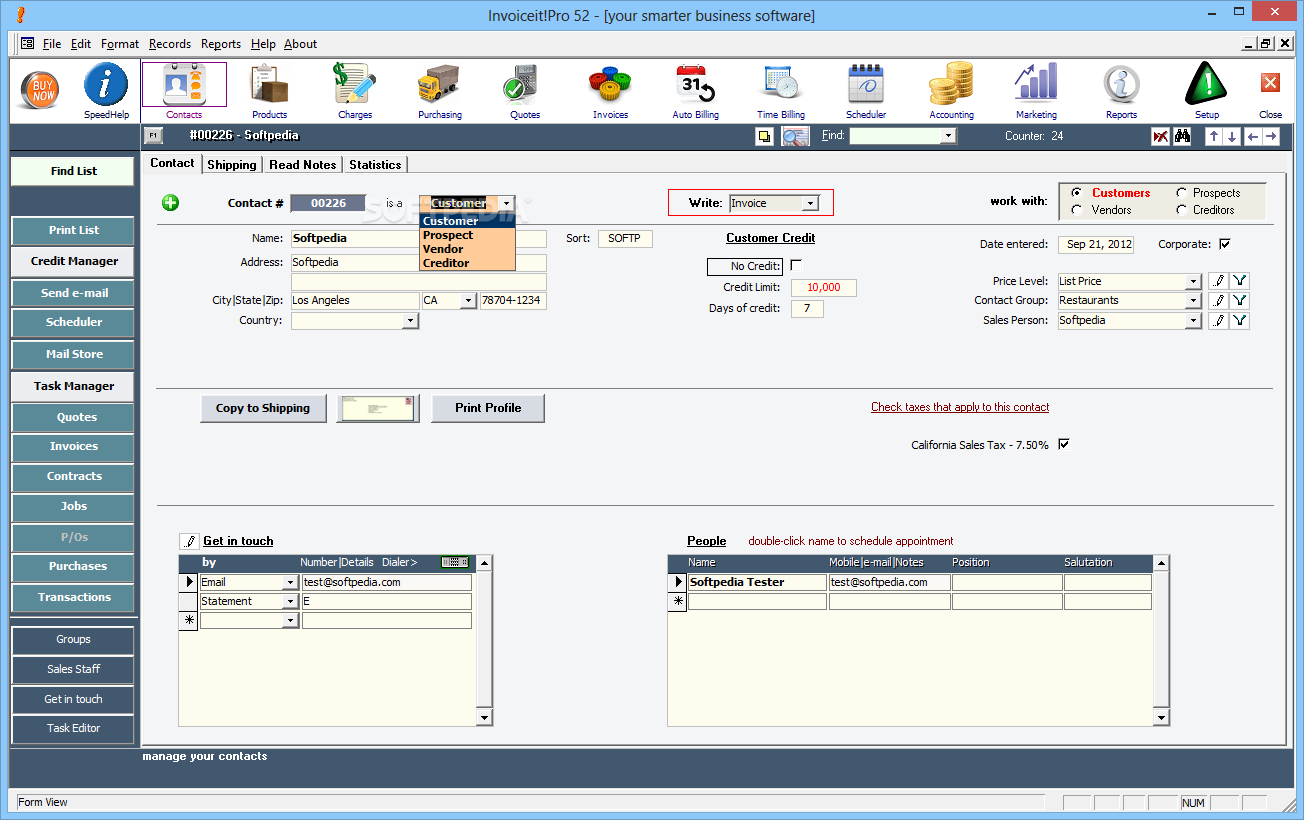Click down arrow of People list scrollbar
1304x820 pixels.
[1161, 718]
